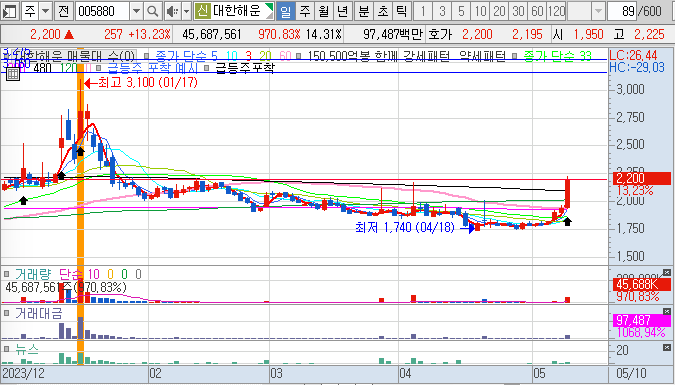The height and width of the screenshot is (385, 675).
Task: Select the 5 interval button
Action: tap(461, 11)
